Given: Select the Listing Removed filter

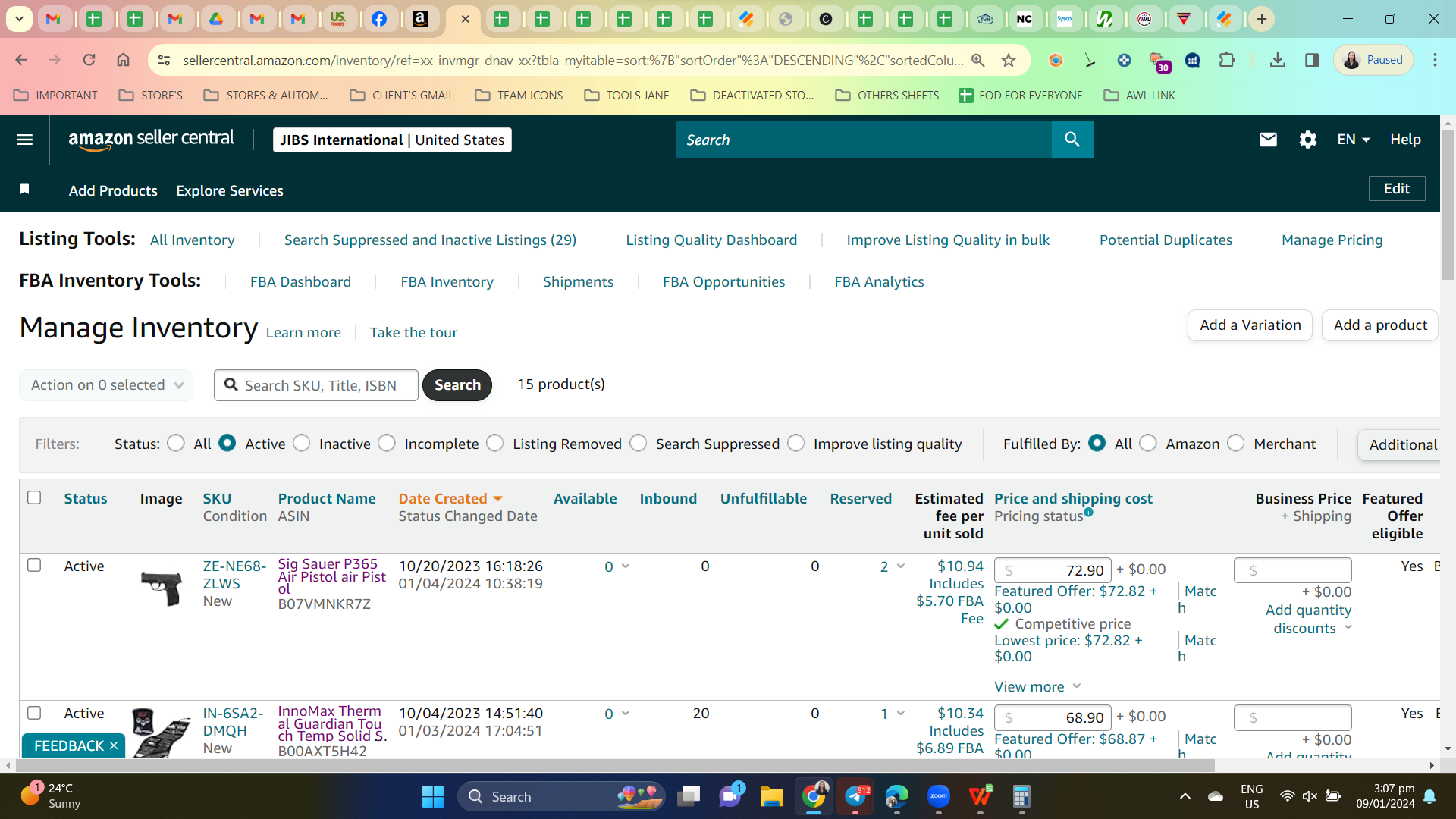Looking at the screenshot, I should [495, 443].
